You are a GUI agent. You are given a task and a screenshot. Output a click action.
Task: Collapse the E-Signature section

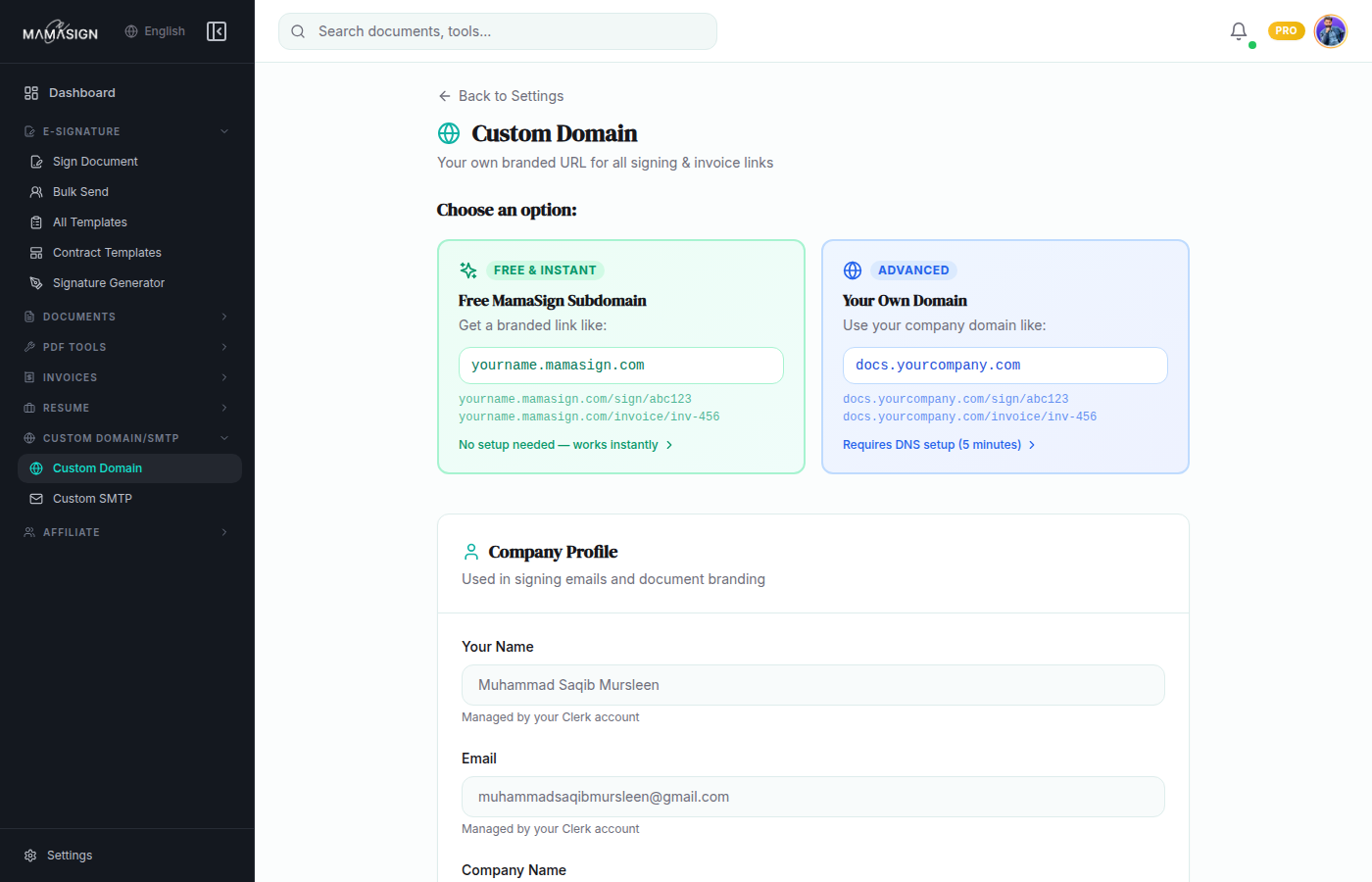[x=127, y=131]
